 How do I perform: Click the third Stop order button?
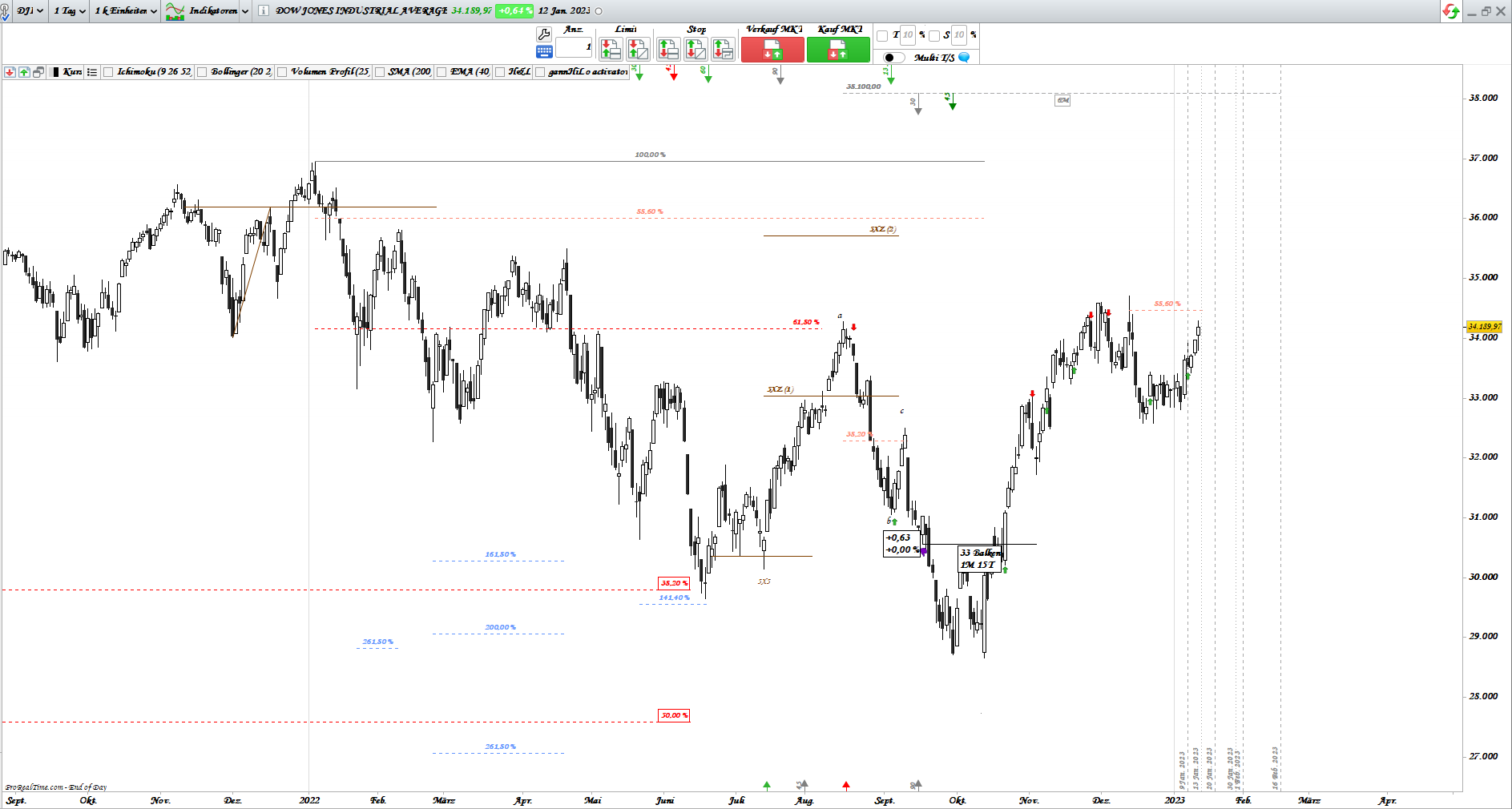[723, 50]
